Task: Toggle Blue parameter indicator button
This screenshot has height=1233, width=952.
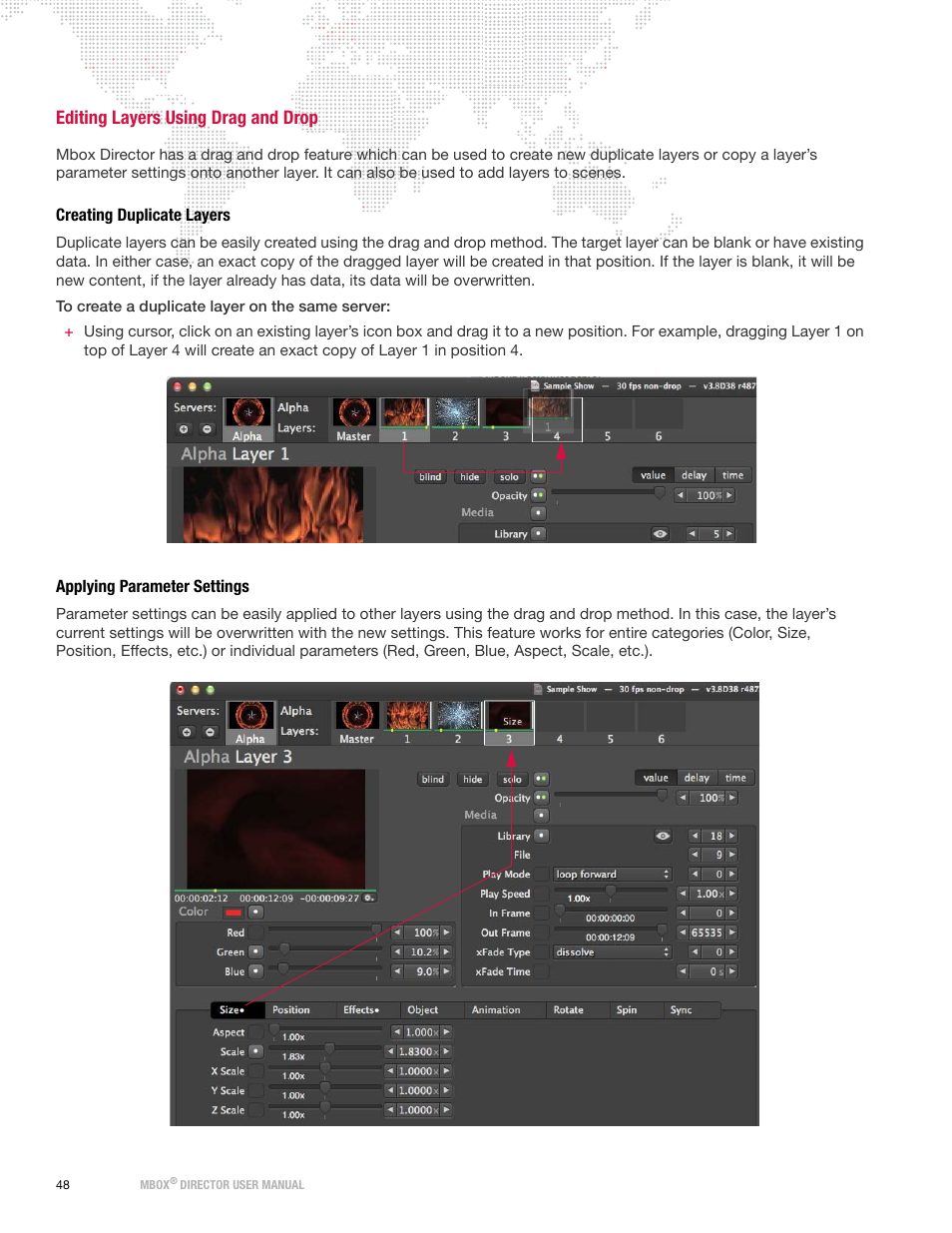Action: tap(256, 970)
